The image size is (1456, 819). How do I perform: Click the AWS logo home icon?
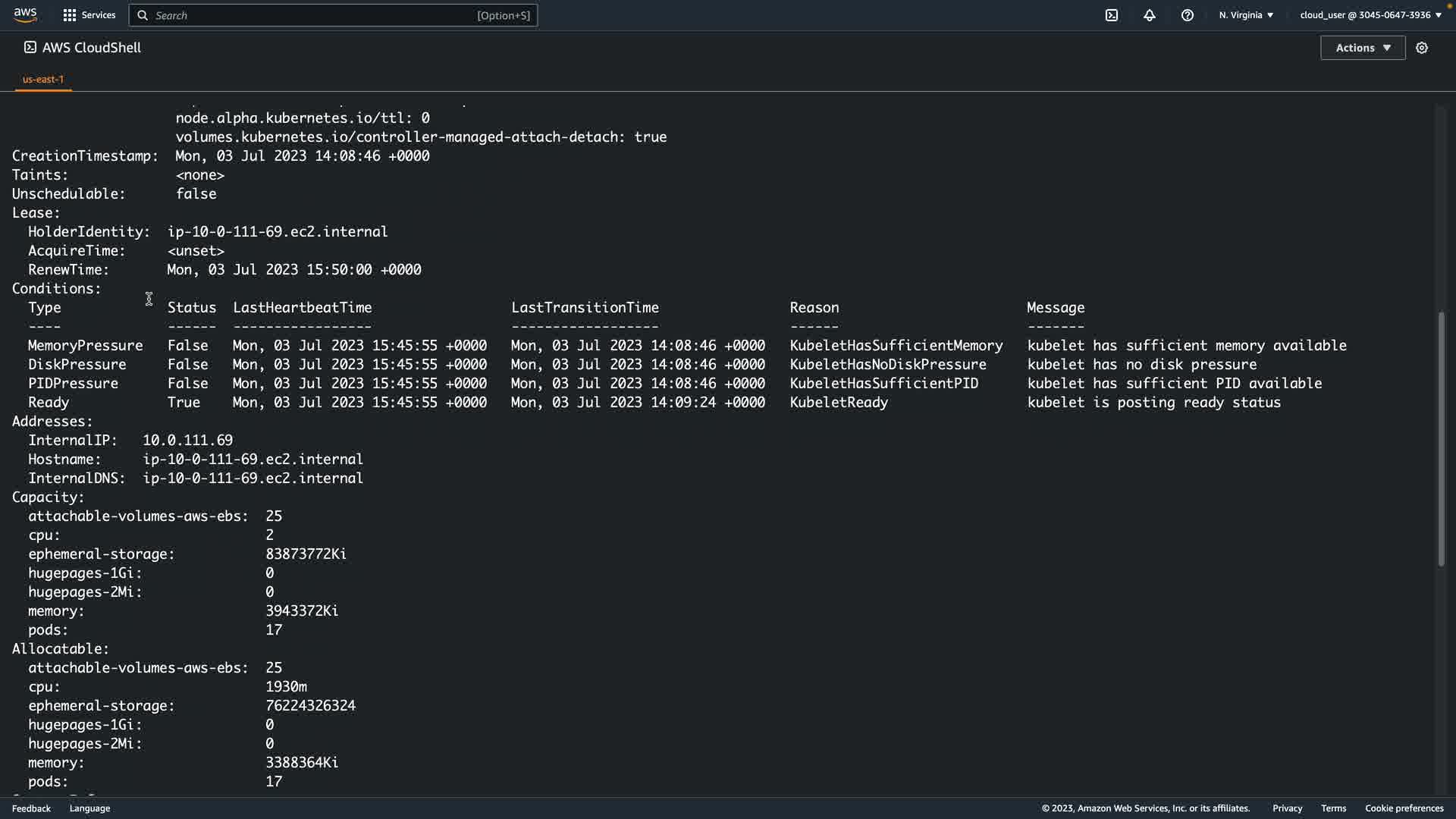(25, 14)
